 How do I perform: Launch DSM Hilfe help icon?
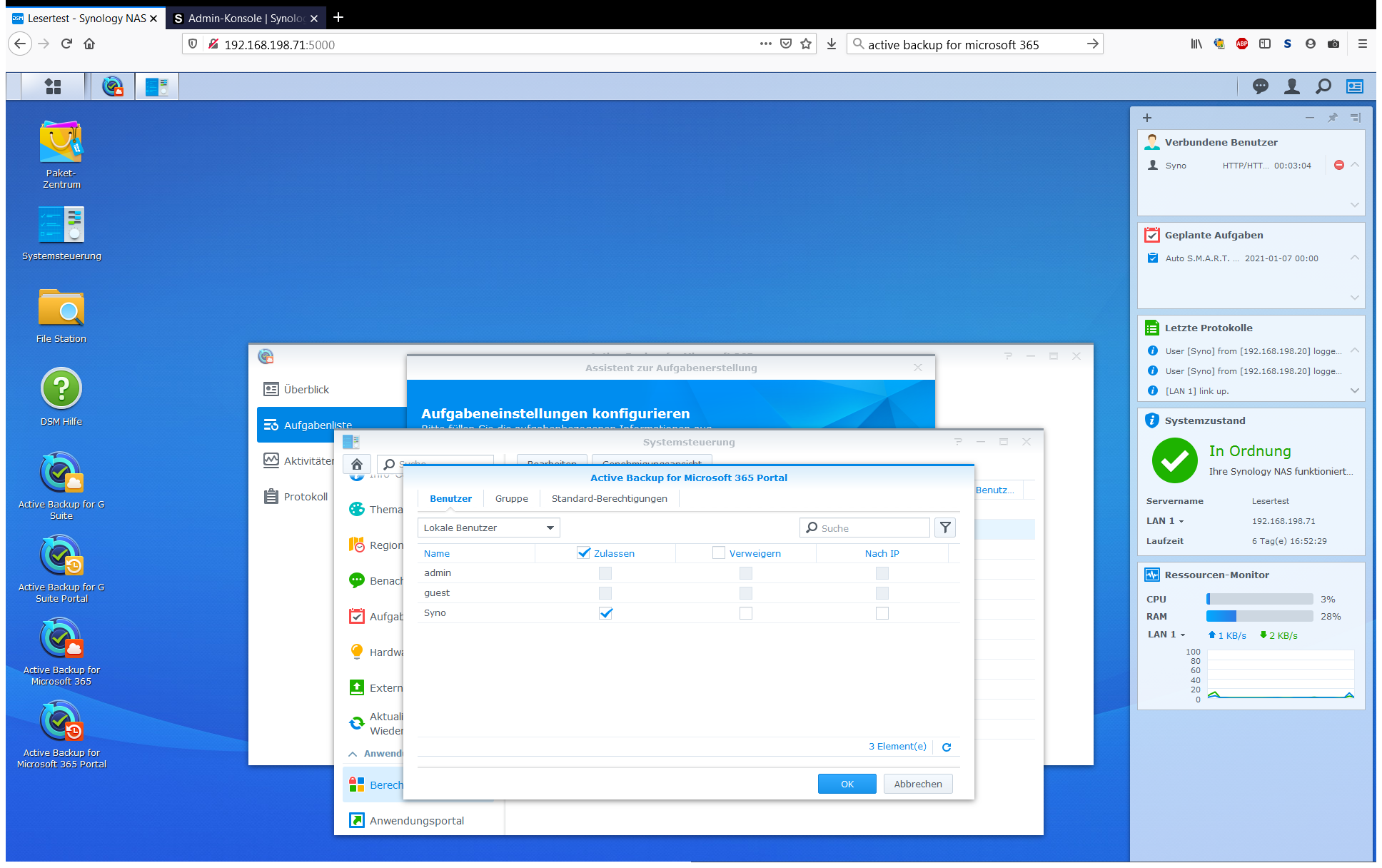tap(61, 390)
